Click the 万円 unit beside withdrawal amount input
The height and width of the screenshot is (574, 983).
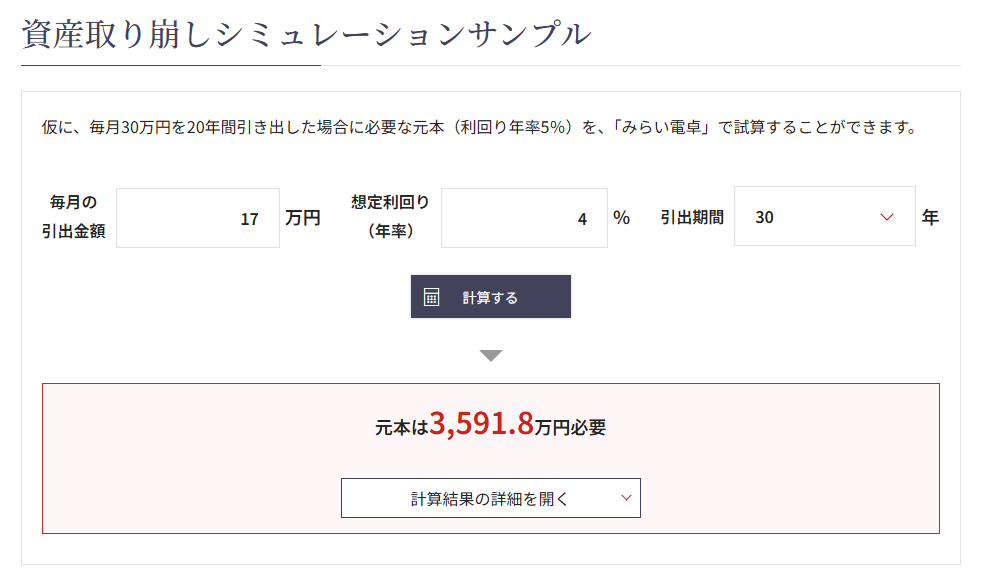[302, 218]
